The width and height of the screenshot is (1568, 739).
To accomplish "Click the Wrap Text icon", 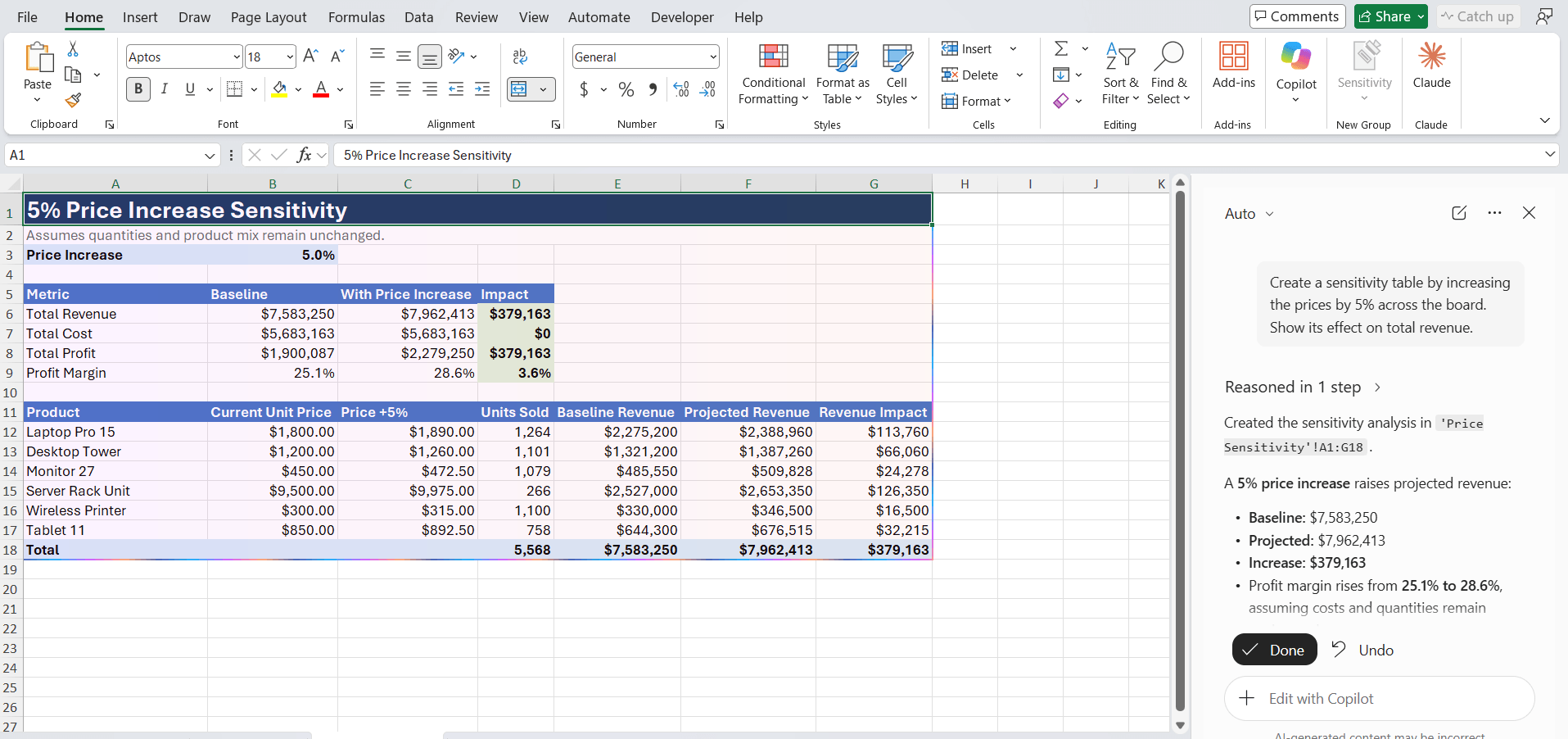I will (x=520, y=57).
